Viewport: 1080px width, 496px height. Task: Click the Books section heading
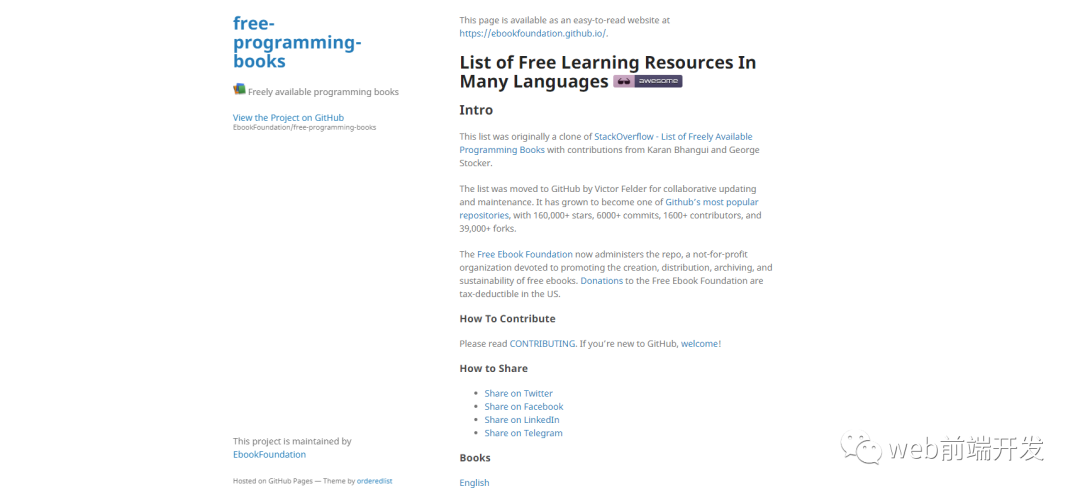click(x=475, y=458)
